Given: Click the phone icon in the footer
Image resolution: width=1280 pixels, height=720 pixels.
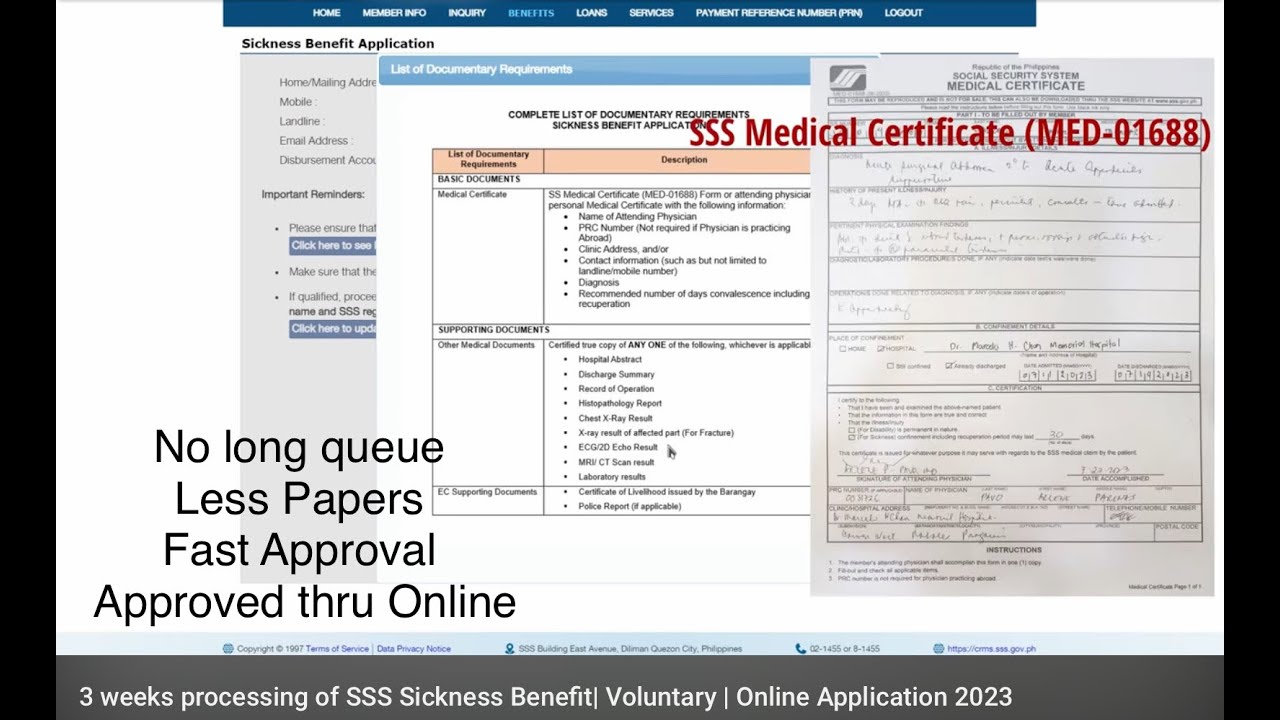Looking at the screenshot, I should coord(800,649).
